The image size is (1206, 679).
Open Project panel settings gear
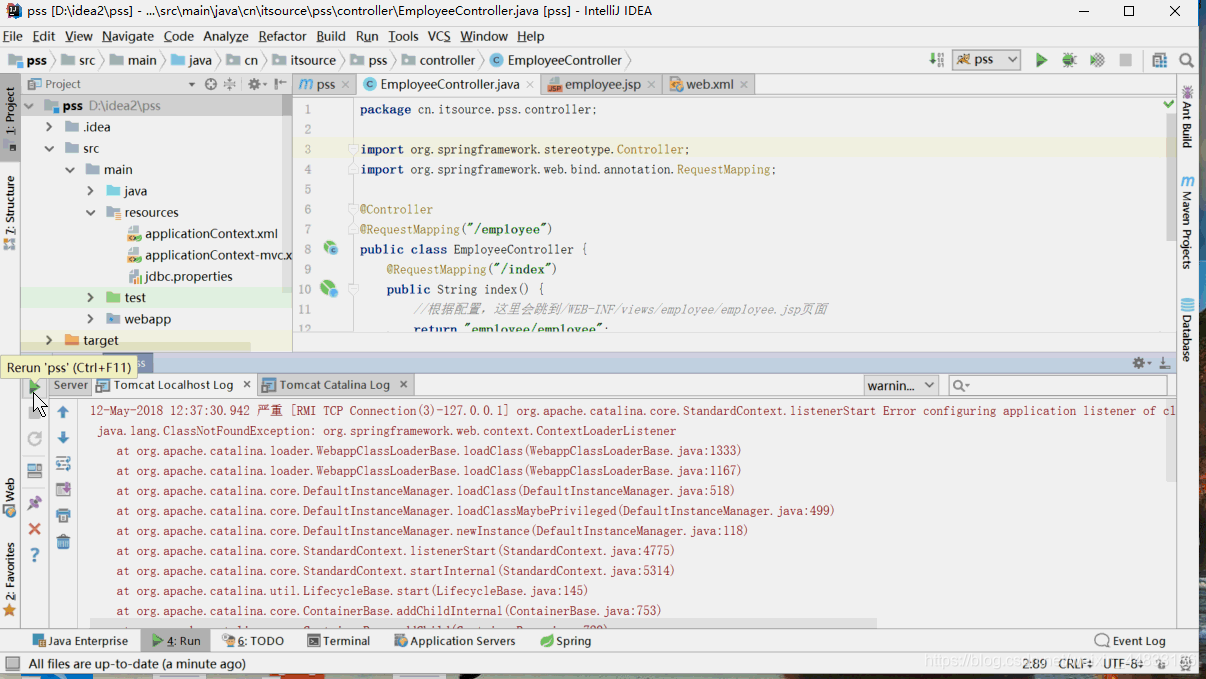coord(255,84)
